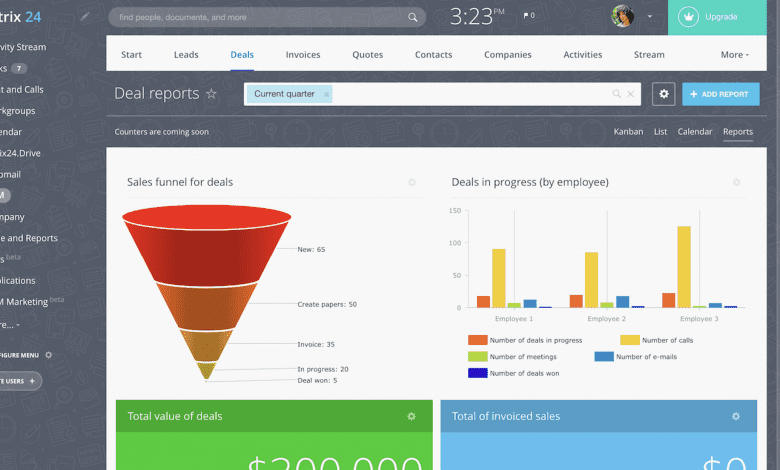Click the 'Counters are coming soon' text
This screenshot has width=780, height=470.
click(x=162, y=132)
